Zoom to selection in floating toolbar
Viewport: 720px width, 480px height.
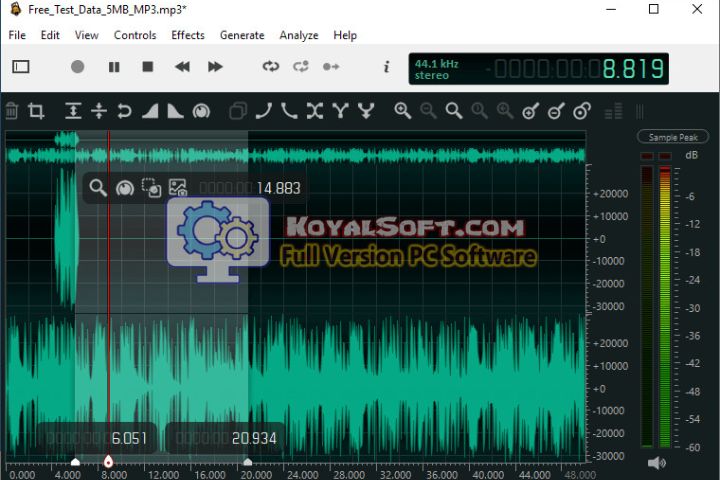point(98,187)
